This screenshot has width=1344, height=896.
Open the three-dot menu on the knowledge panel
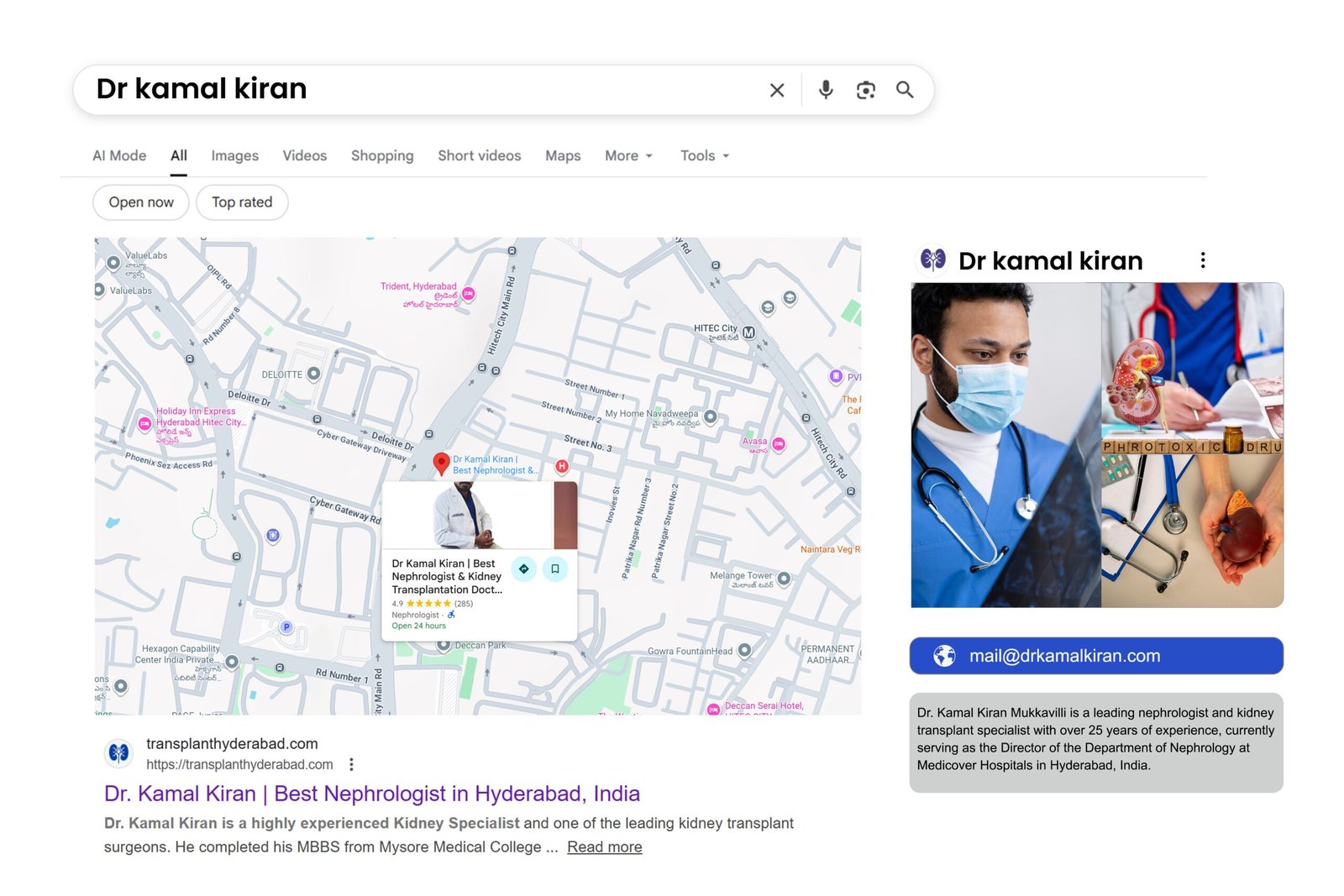click(x=1204, y=260)
